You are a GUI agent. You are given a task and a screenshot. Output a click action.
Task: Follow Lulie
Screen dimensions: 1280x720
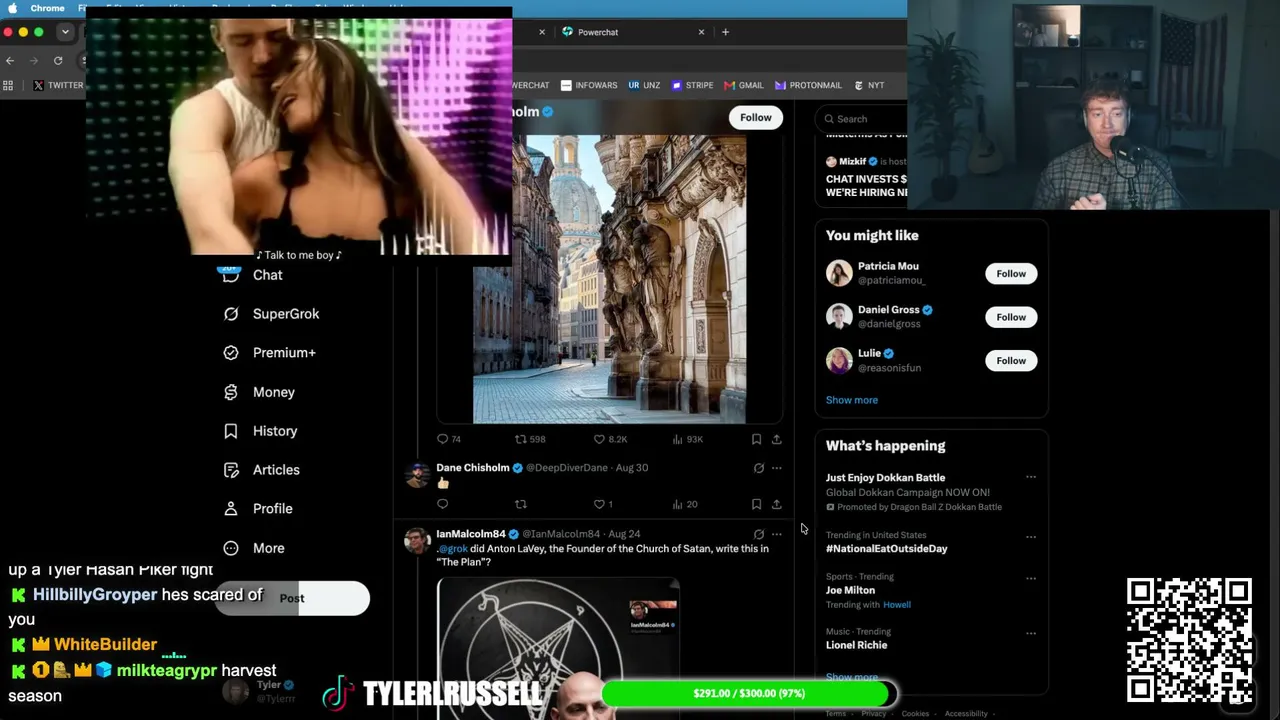[1011, 361]
